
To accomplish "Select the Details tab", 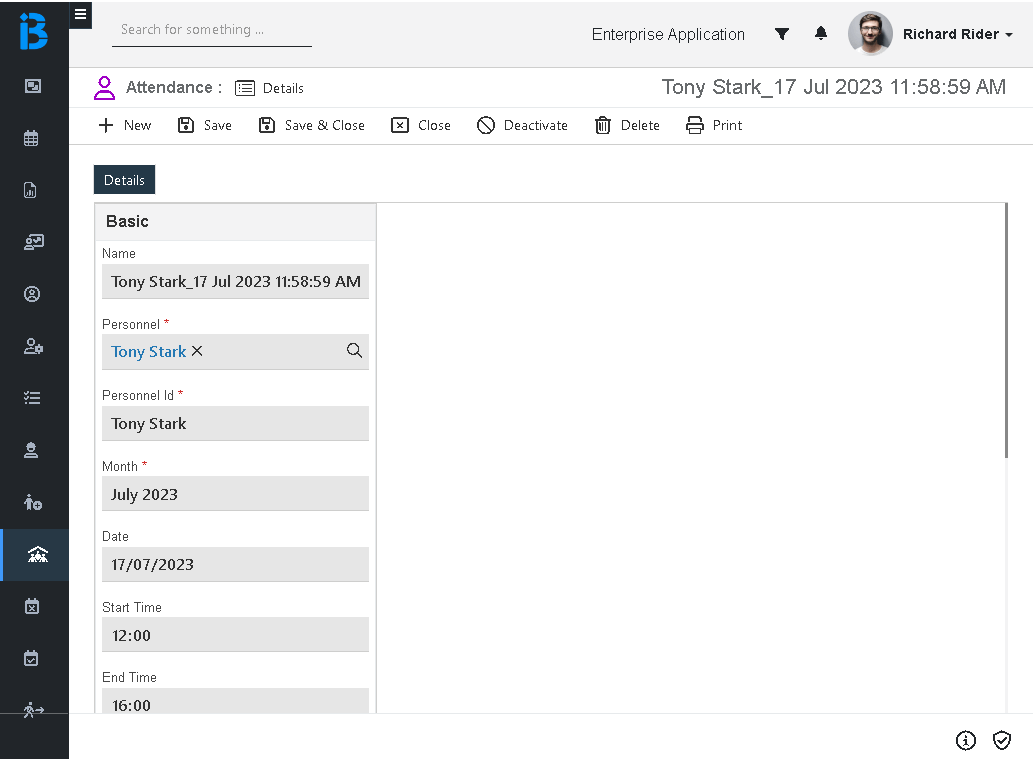I will click(124, 180).
